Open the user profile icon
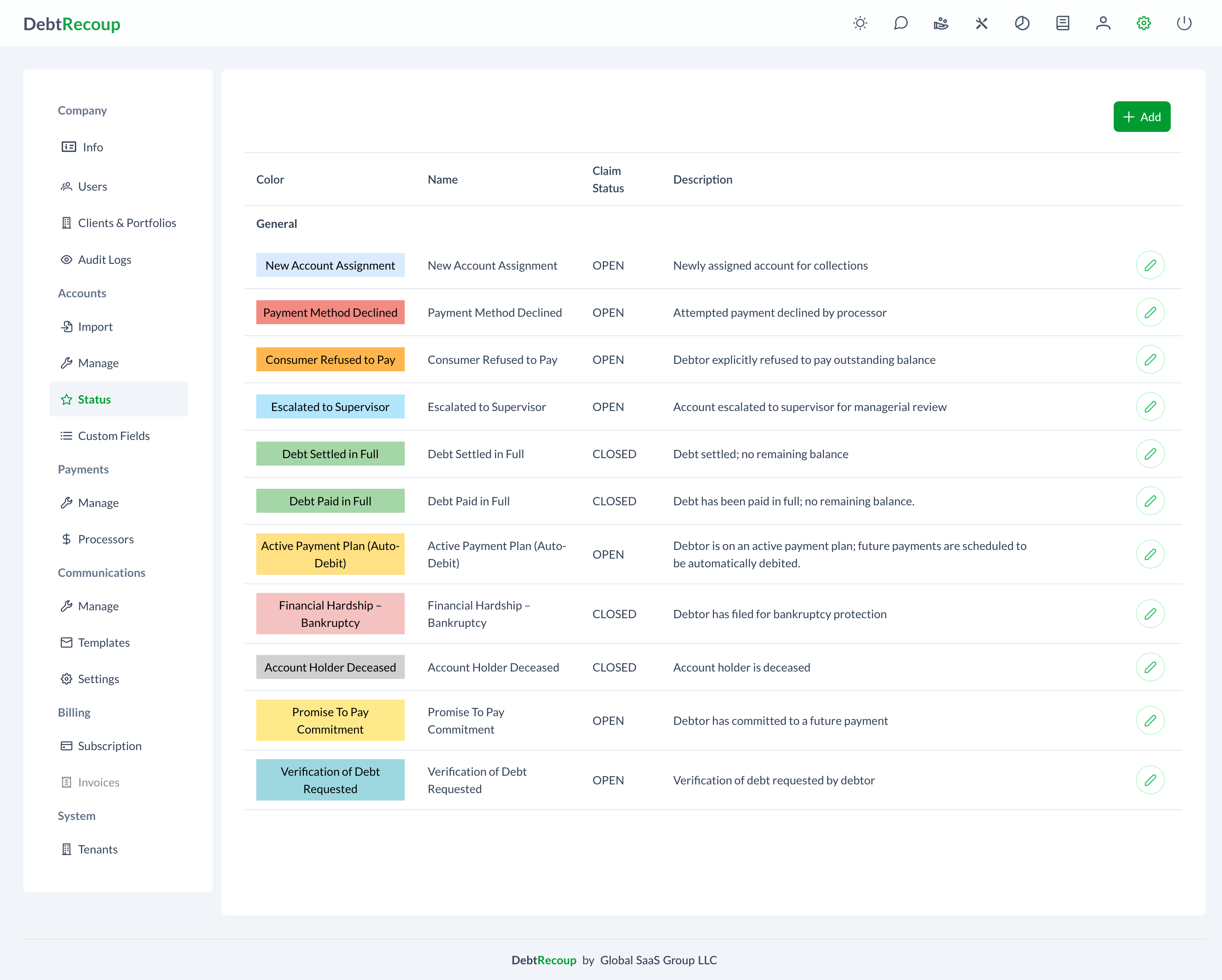Image resolution: width=1222 pixels, height=980 pixels. (1103, 23)
